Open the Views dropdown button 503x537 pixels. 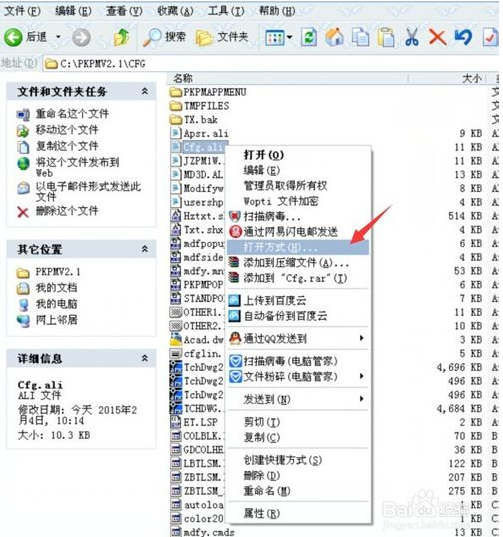coord(279,37)
